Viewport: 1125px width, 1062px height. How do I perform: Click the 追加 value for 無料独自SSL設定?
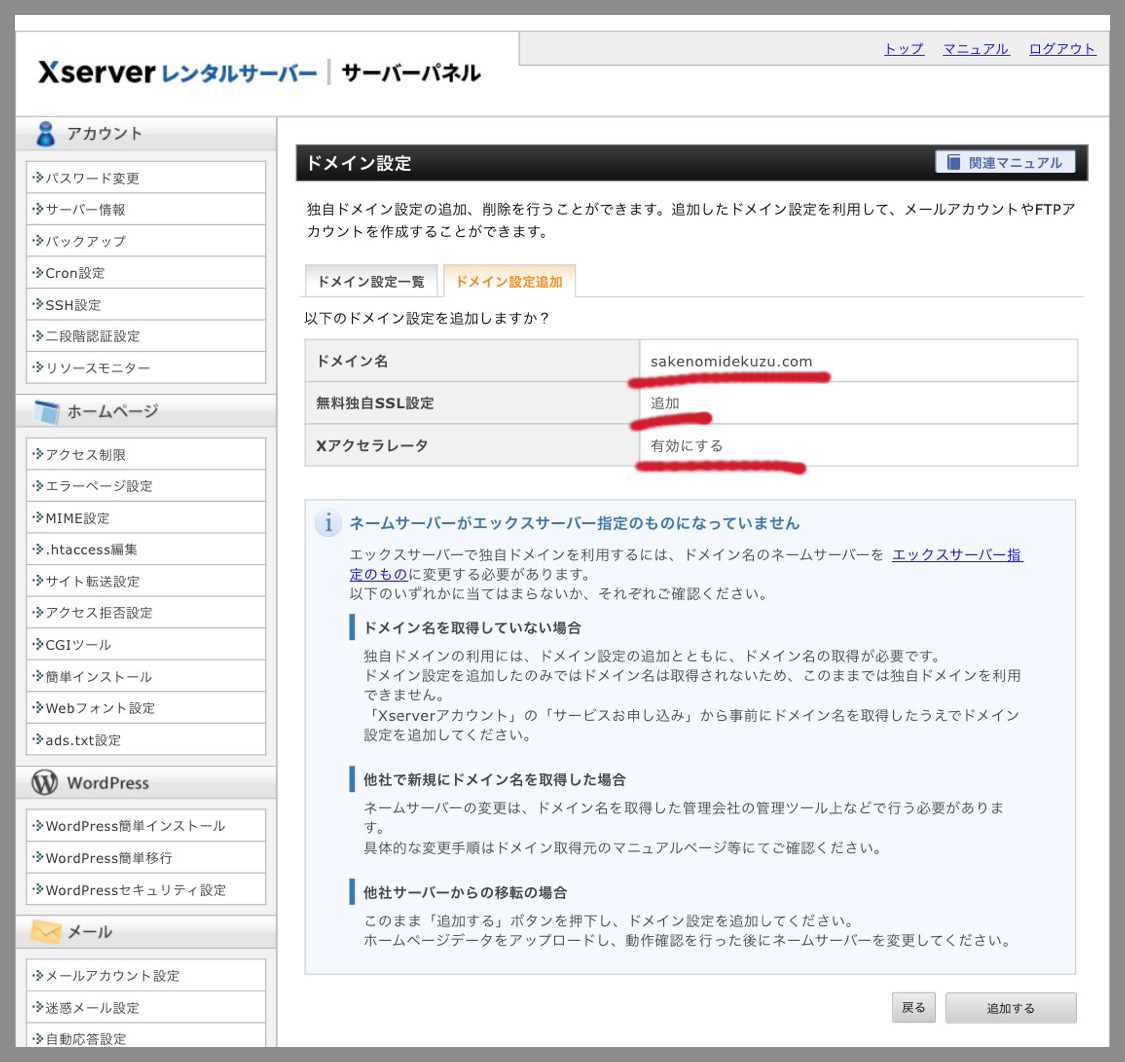(664, 403)
